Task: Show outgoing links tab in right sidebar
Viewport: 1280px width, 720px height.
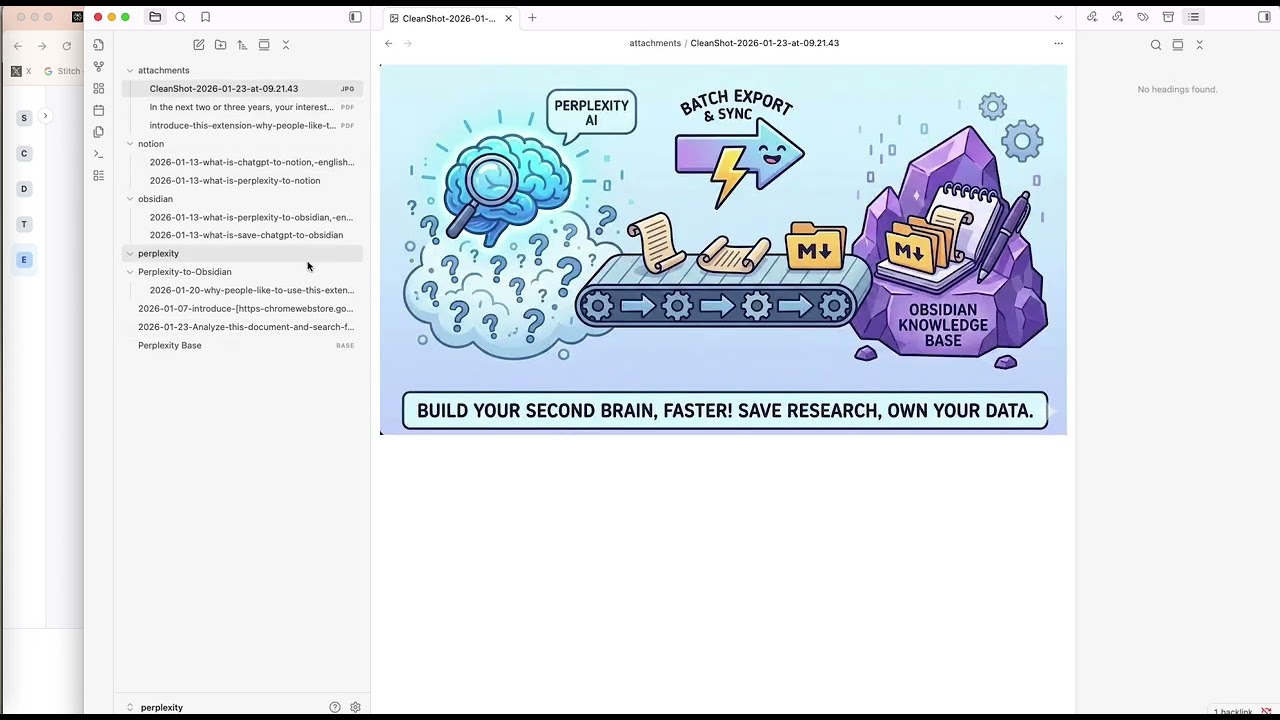Action: (x=1117, y=17)
